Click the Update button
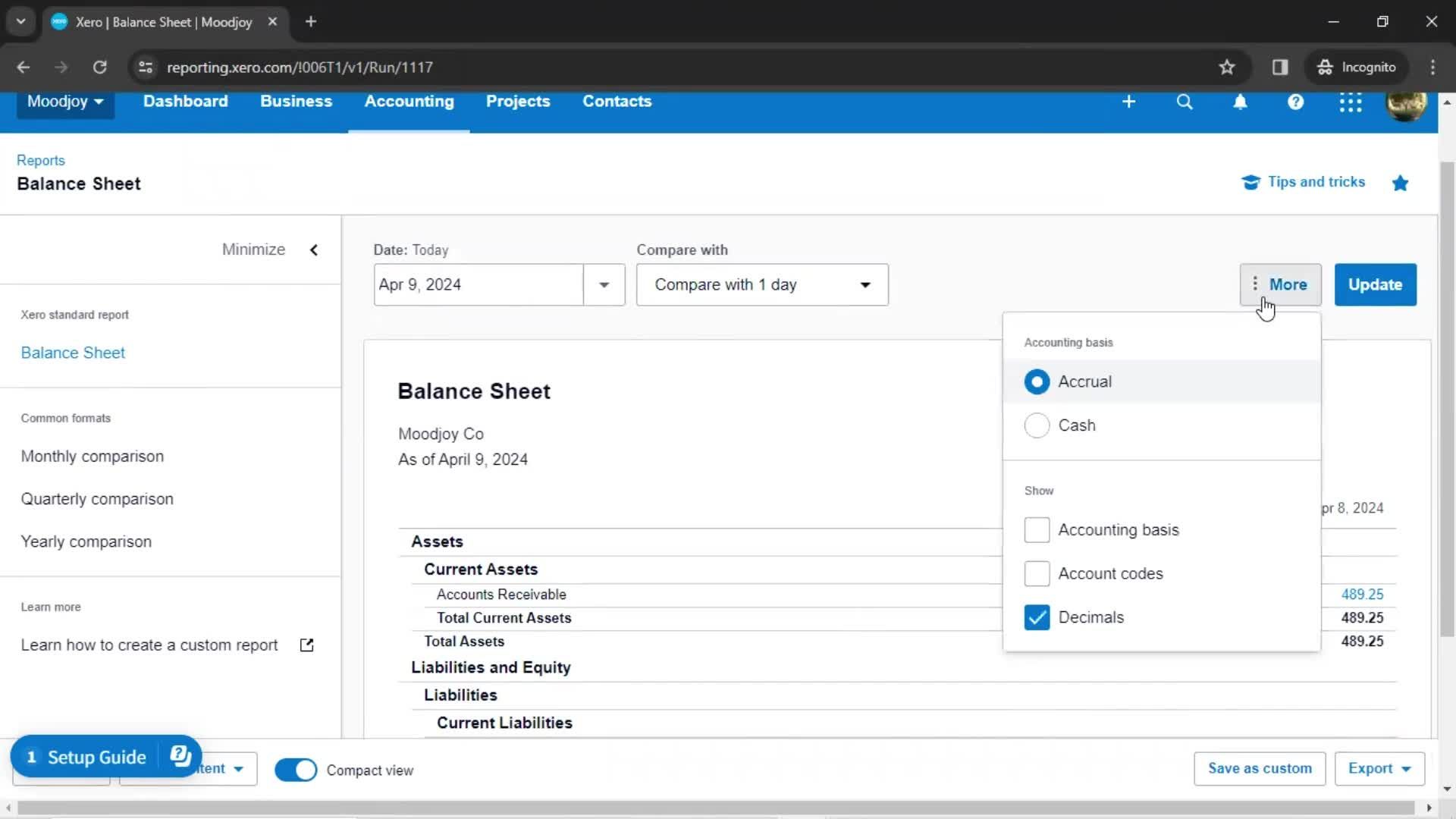1456x819 pixels. 1375,284
